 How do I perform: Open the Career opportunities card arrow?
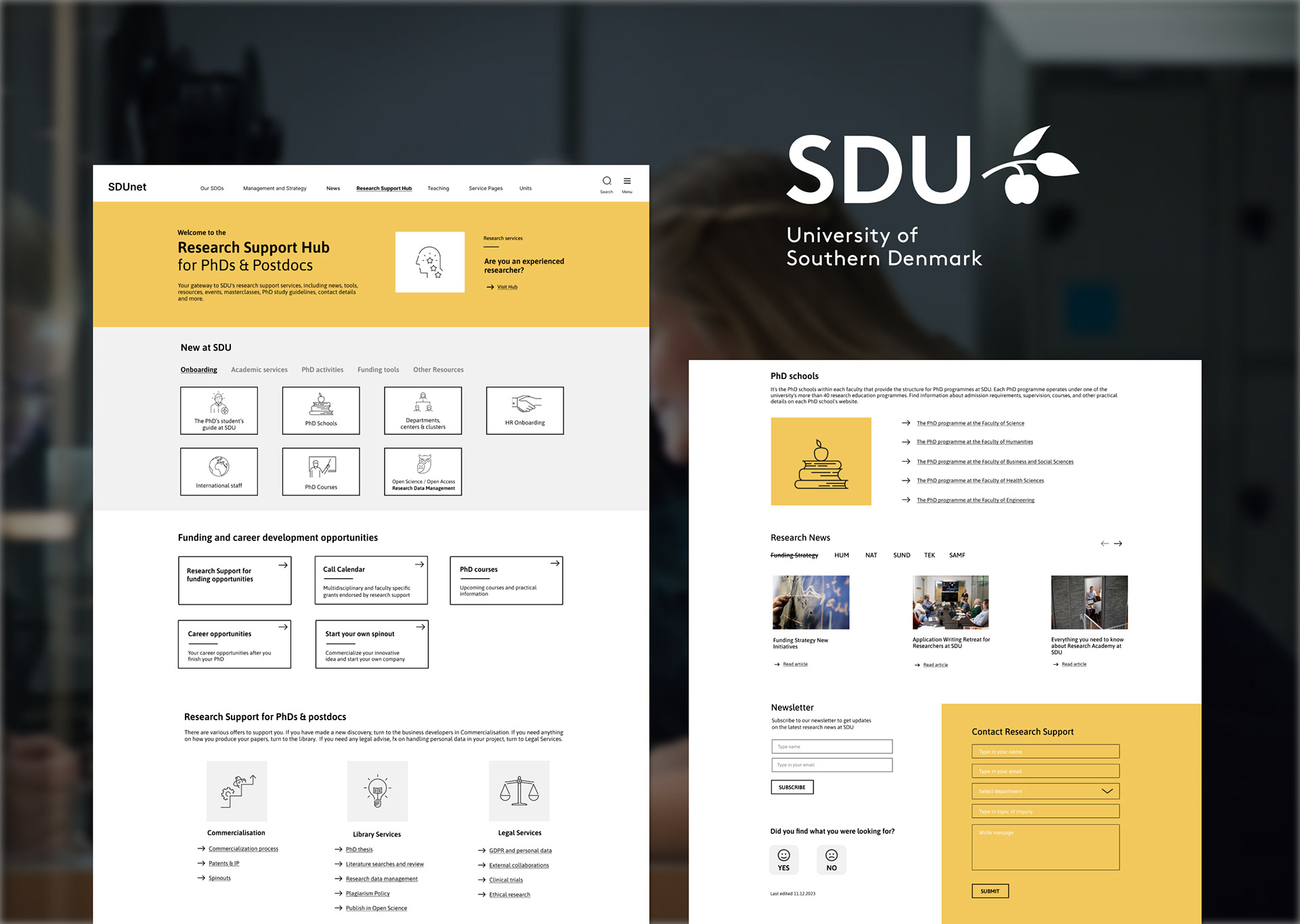pyautogui.click(x=283, y=627)
